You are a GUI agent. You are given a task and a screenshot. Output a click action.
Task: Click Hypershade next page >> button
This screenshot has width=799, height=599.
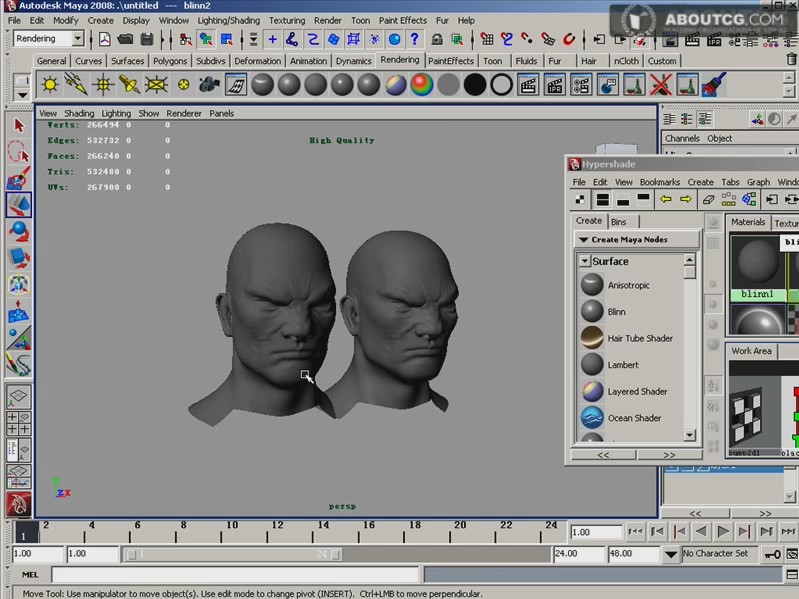(669, 455)
